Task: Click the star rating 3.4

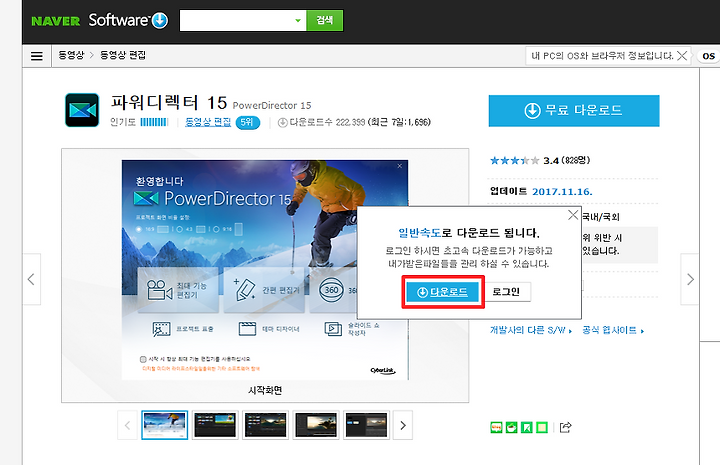Action: (540, 161)
